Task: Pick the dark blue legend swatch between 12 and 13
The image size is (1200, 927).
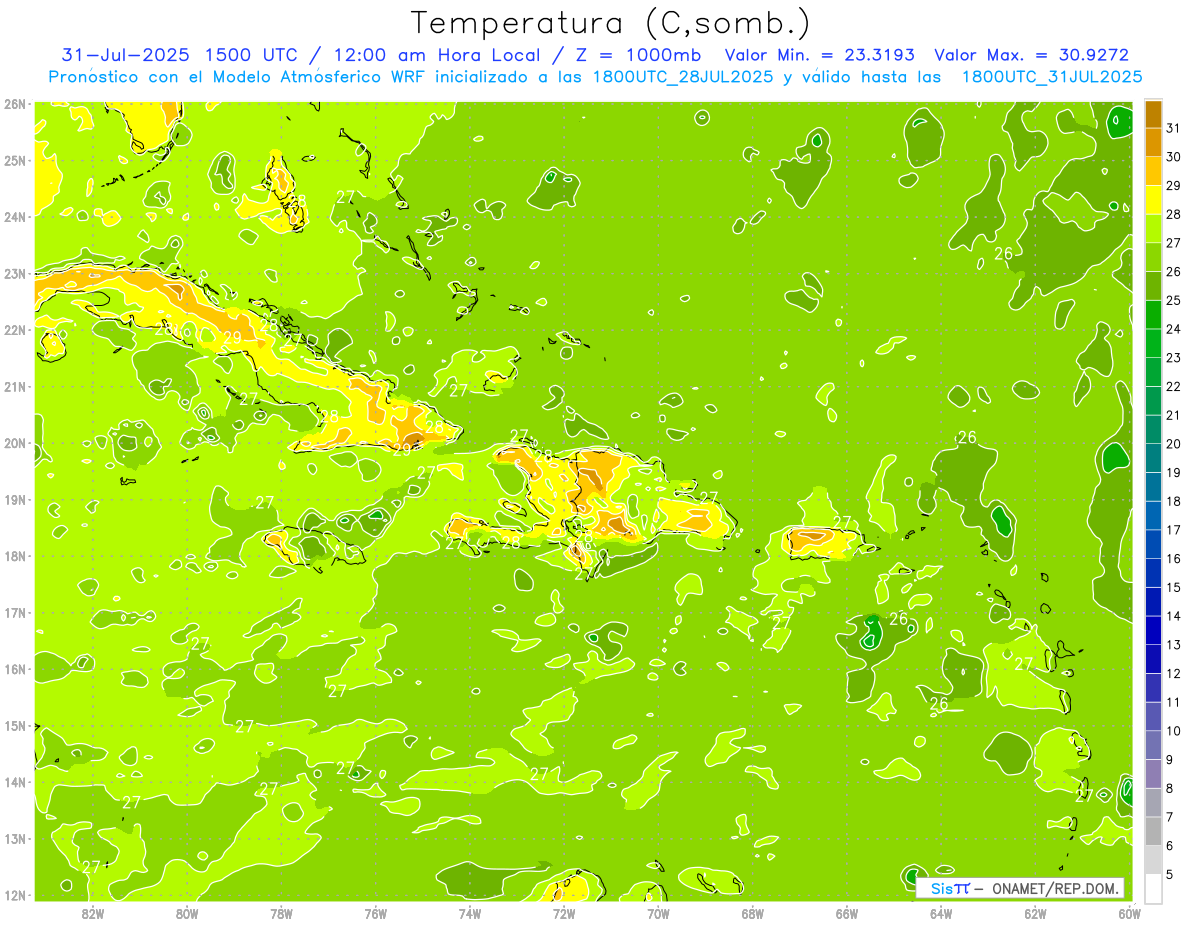Action: click(x=1153, y=659)
